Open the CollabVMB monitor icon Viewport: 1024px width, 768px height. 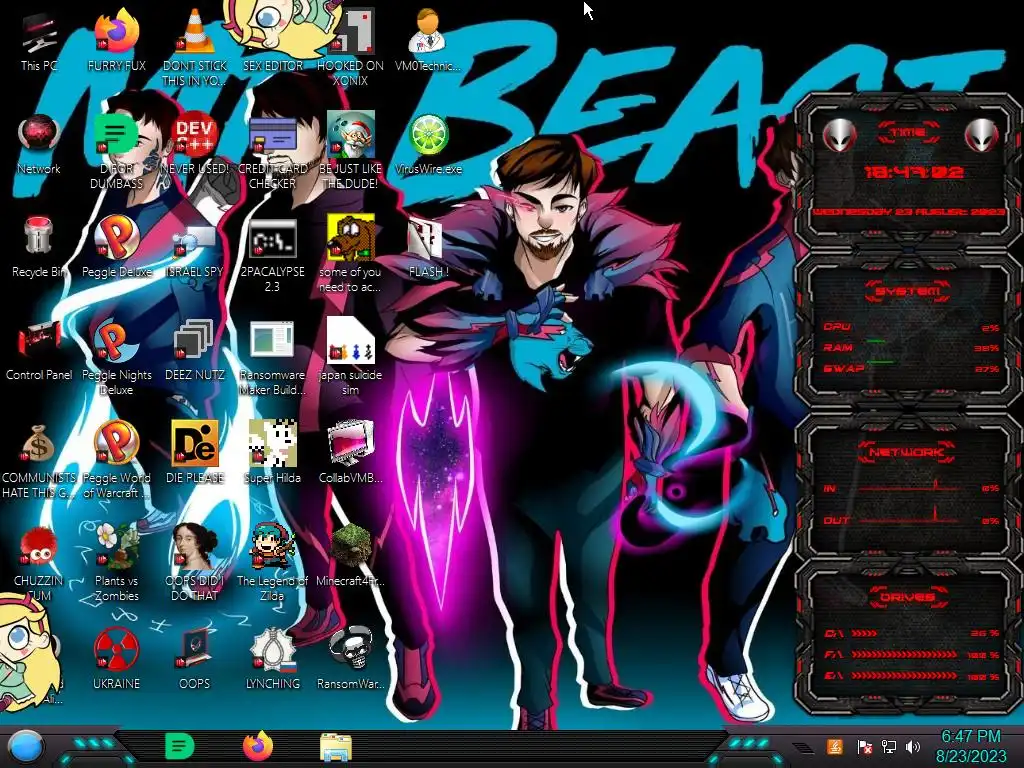click(x=350, y=453)
